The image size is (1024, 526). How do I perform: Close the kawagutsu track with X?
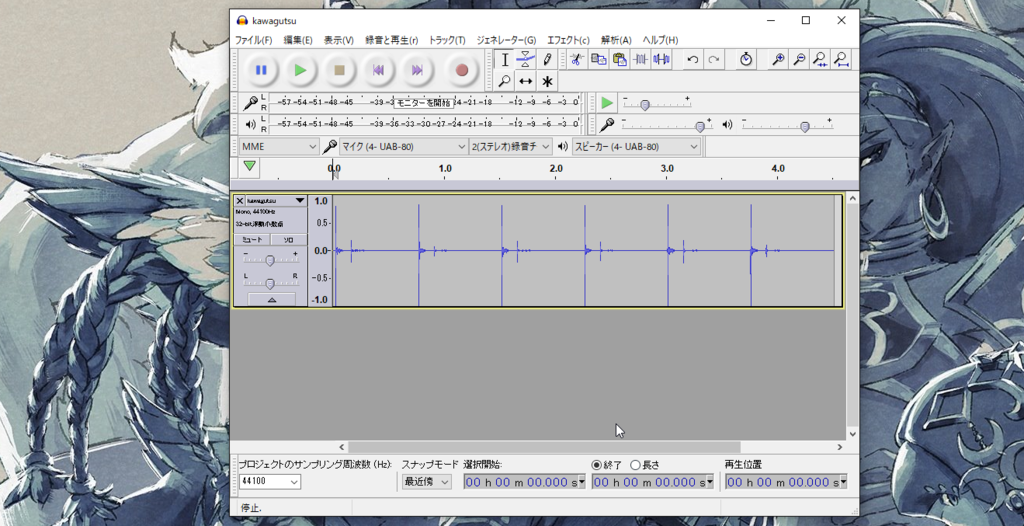tap(240, 201)
